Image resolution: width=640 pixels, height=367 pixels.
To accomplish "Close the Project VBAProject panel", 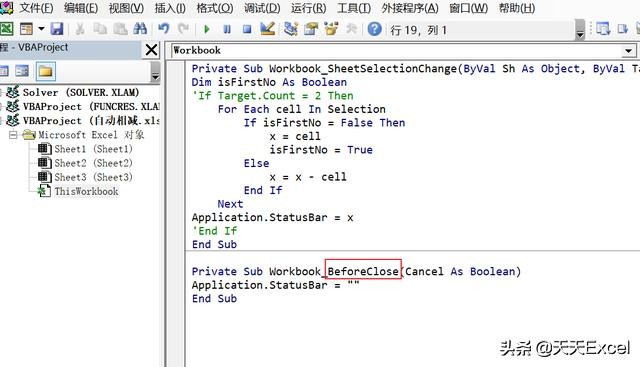I will point(151,50).
